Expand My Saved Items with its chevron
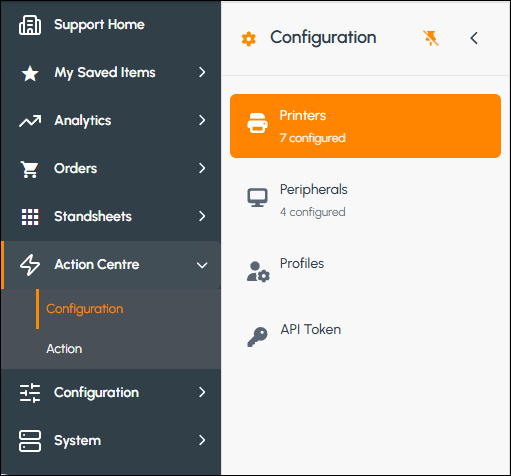 coord(202,72)
